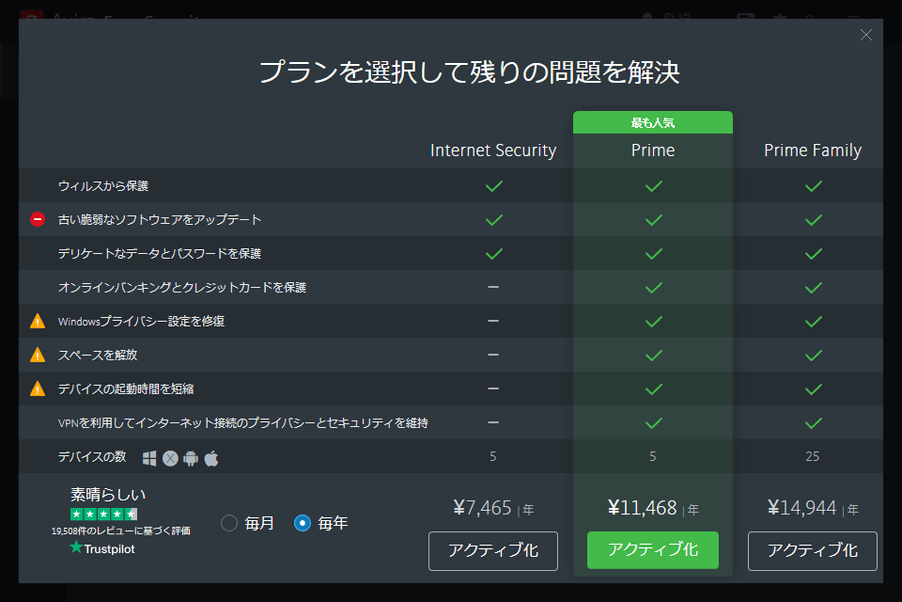Image resolution: width=902 pixels, height=602 pixels.
Task: Click warning icon next to Windowsプライバシー設定を修復
Action: pyautogui.click(x=37, y=321)
